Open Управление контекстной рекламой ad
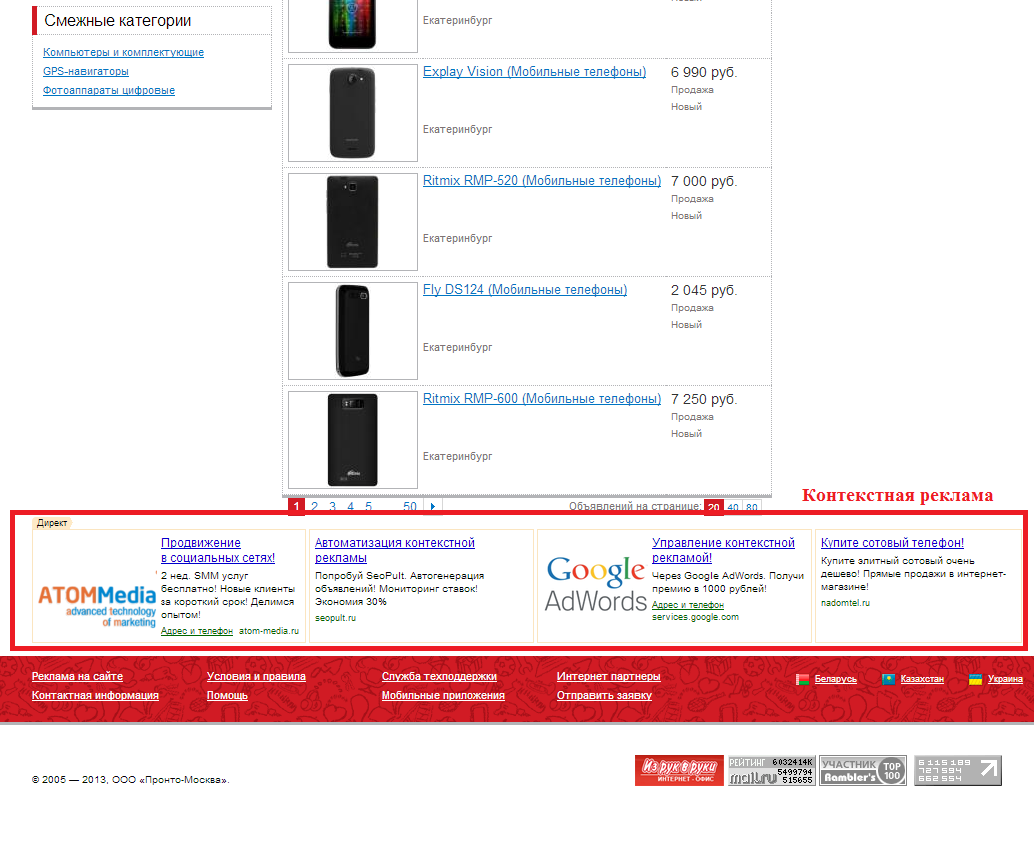The image size is (1034, 850). pos(723,550)
